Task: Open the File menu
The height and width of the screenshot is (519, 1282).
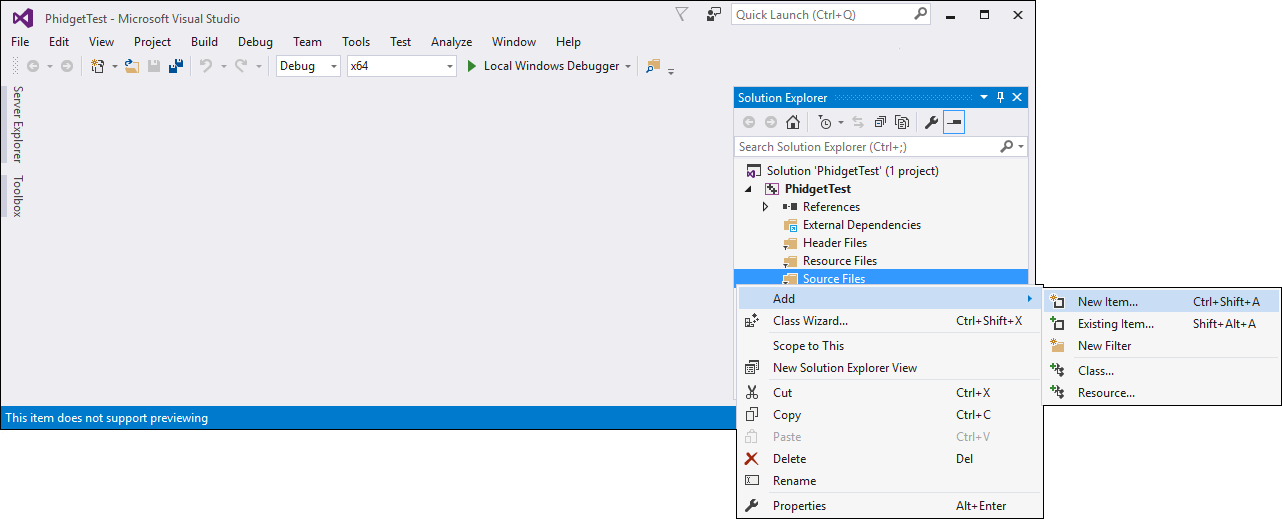Action: click(x=20, y=42)
